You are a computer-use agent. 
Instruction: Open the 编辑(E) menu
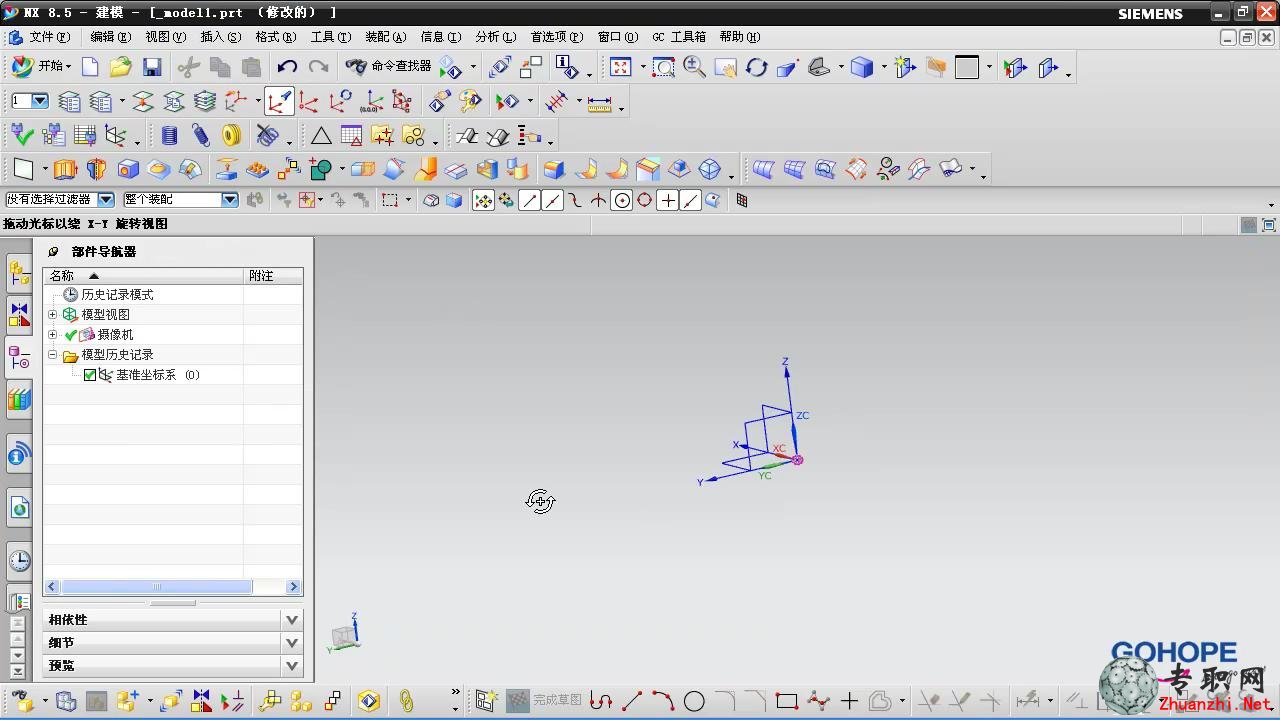[x=110, y=37]
